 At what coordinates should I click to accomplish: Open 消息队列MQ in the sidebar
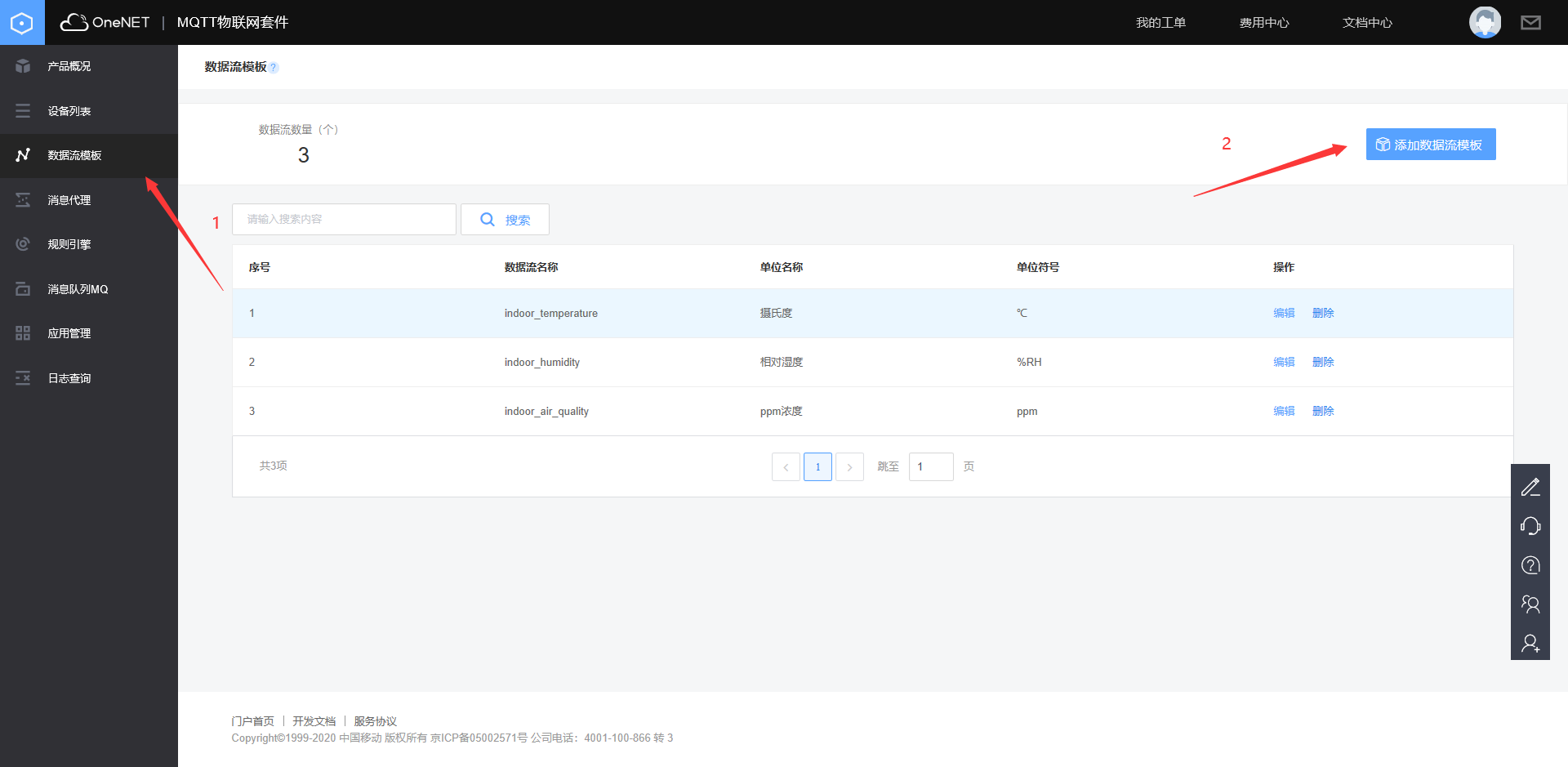click(x=89, y=289)
